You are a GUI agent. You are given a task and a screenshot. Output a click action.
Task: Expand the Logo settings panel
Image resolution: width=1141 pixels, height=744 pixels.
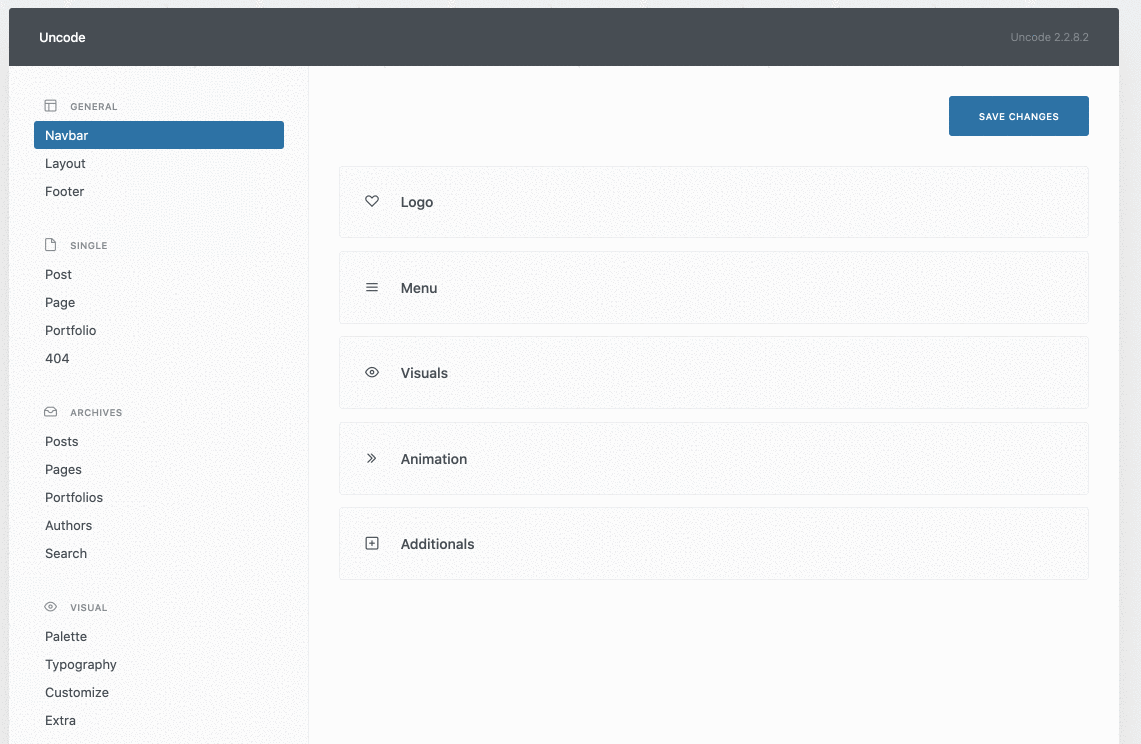coord(714,201)
